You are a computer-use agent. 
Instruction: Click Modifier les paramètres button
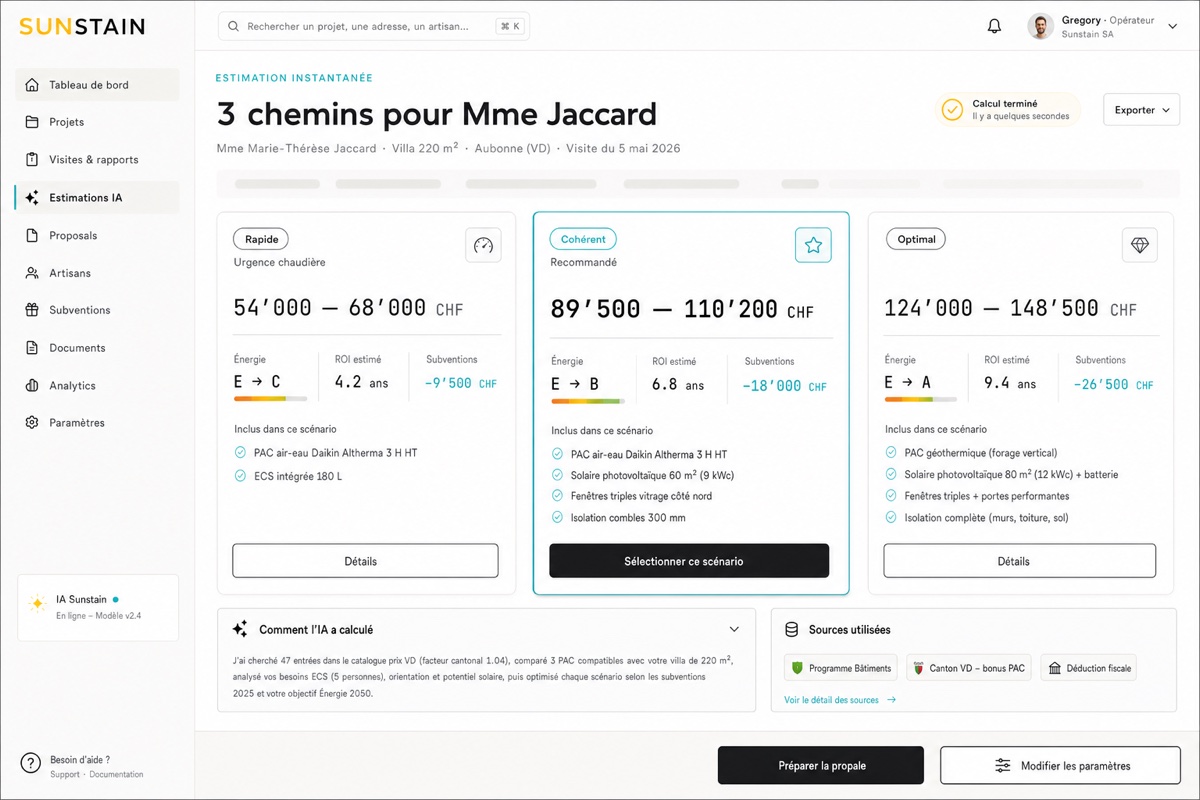[x=1061, y=766]
